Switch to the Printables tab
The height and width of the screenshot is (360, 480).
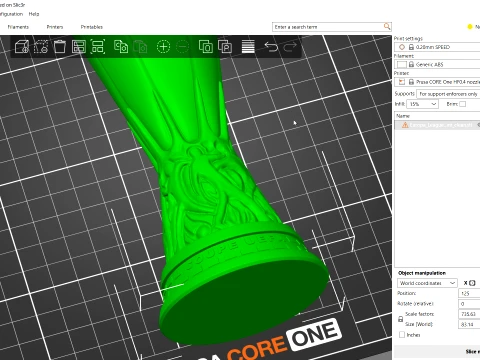pyautogui.click(x=92, y=27)
